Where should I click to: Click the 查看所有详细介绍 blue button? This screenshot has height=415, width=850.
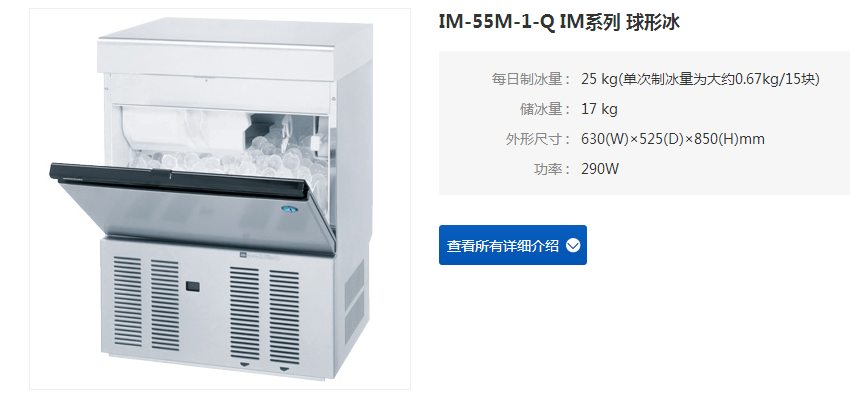512,245
